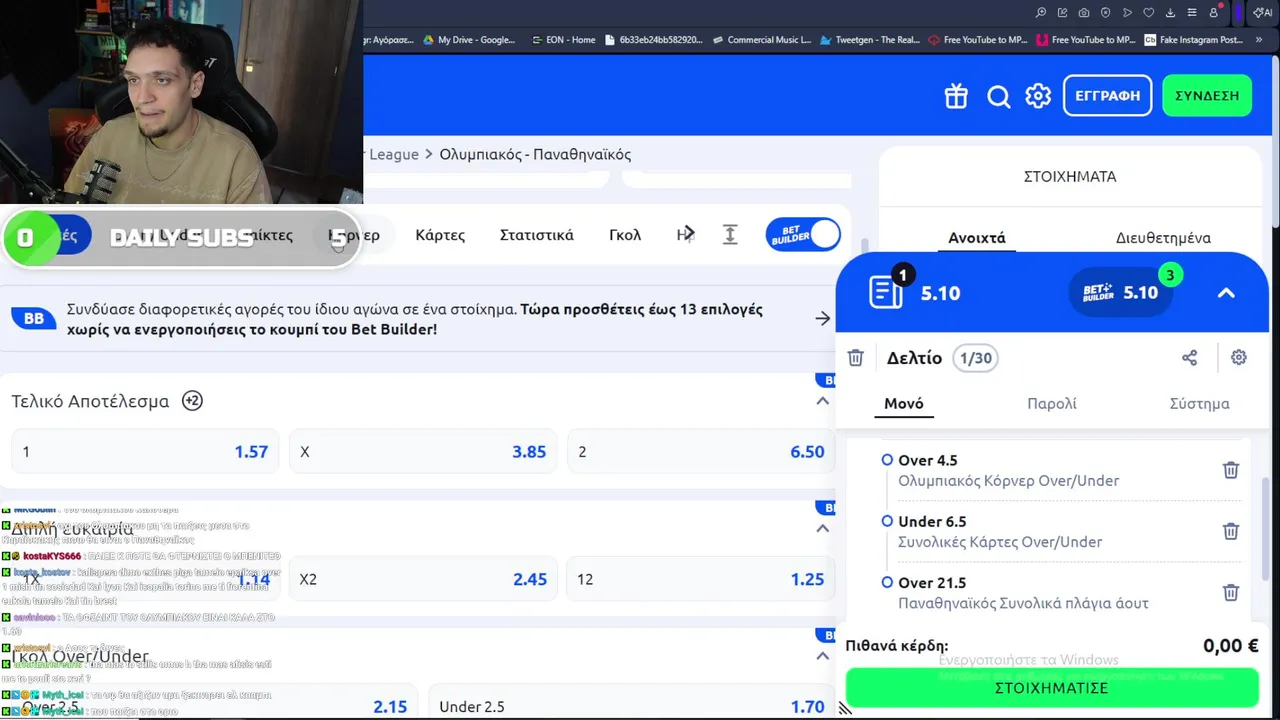Select the Στατιστικά market tab
Image resolution: width=1280 pixels, height=720 pixels.
[537, 235]
